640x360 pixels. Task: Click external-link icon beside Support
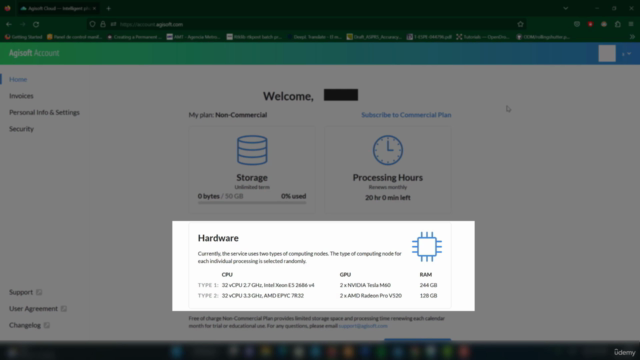[39, 292]
